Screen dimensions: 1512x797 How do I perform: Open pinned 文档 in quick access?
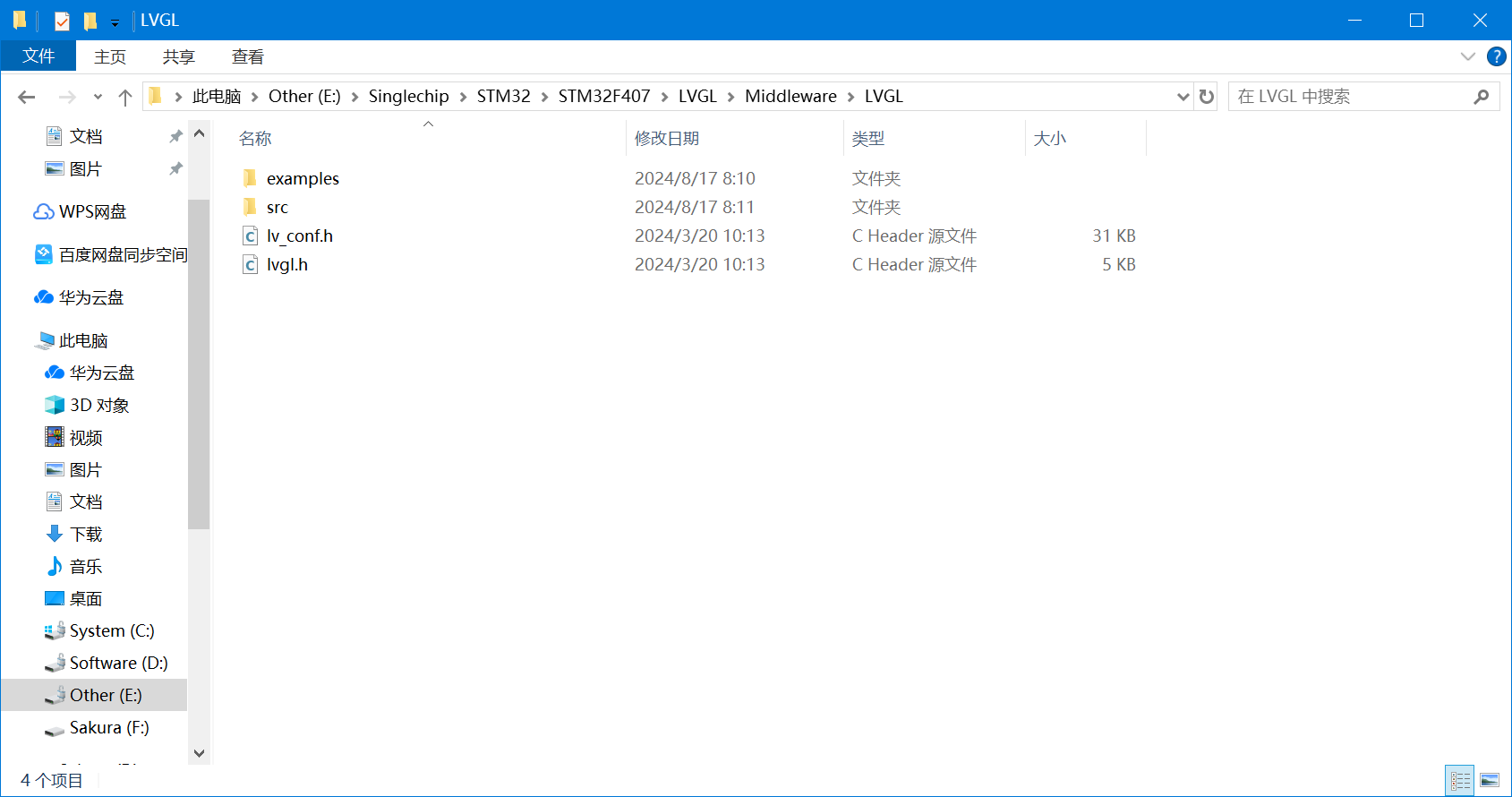point(86,136)
